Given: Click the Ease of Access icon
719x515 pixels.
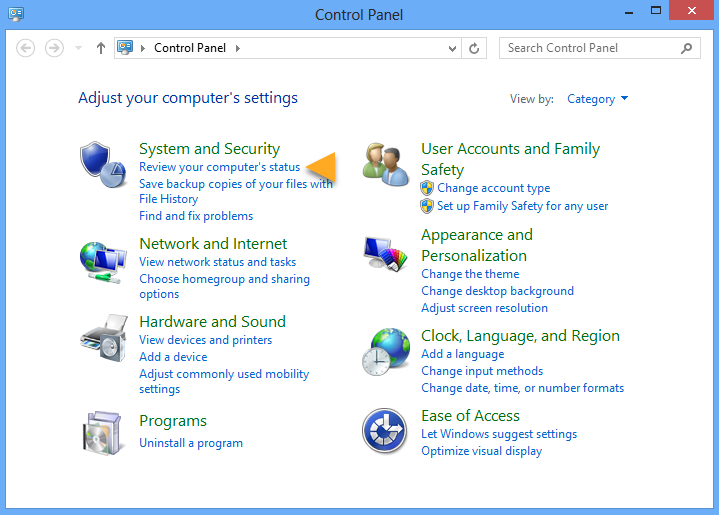Looking at the screenshot, I should pos(386,432).
